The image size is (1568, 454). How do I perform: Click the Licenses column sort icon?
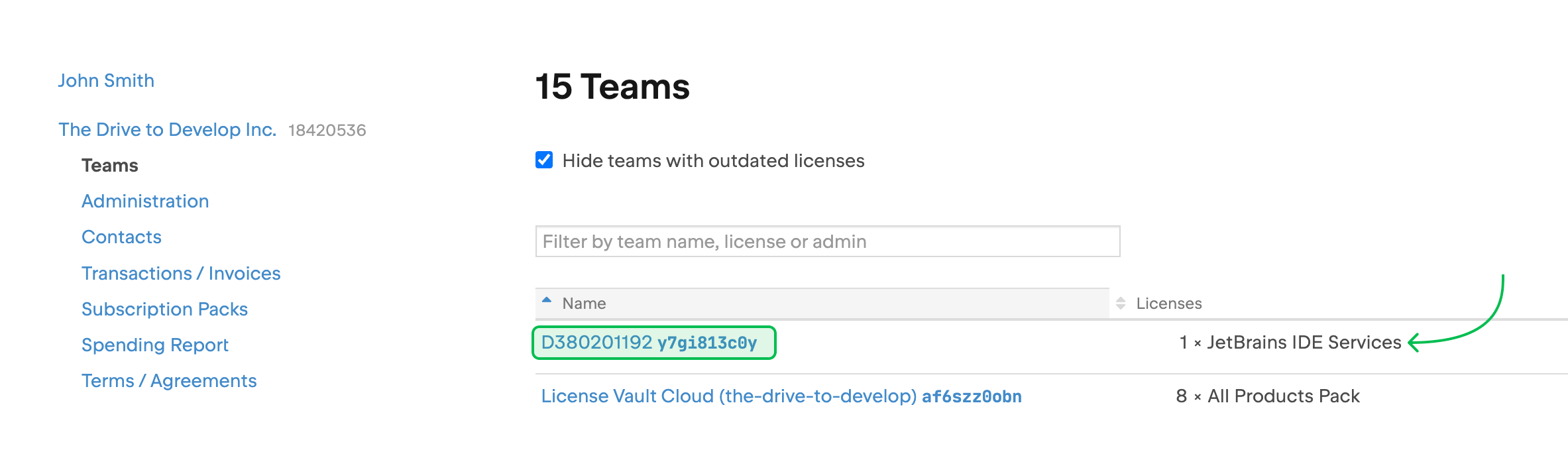1121,304
